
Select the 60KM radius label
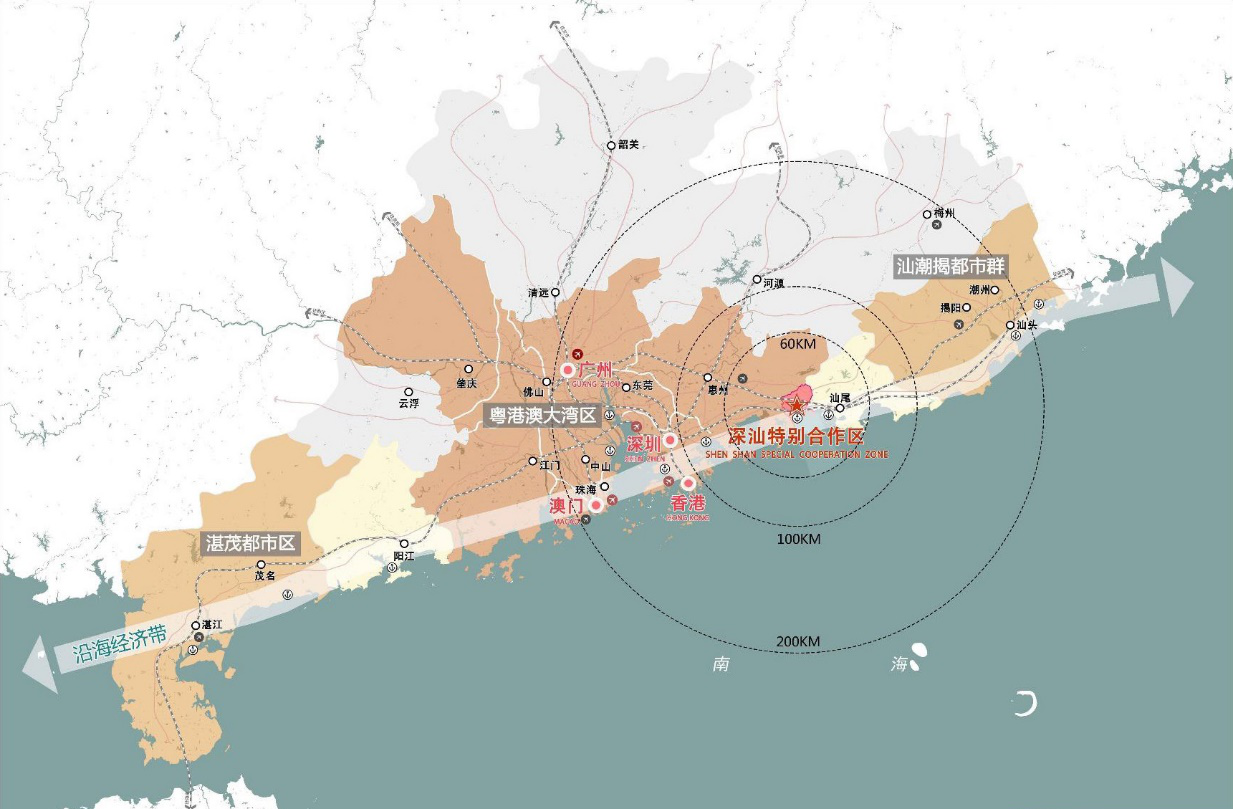click(798, 344)
